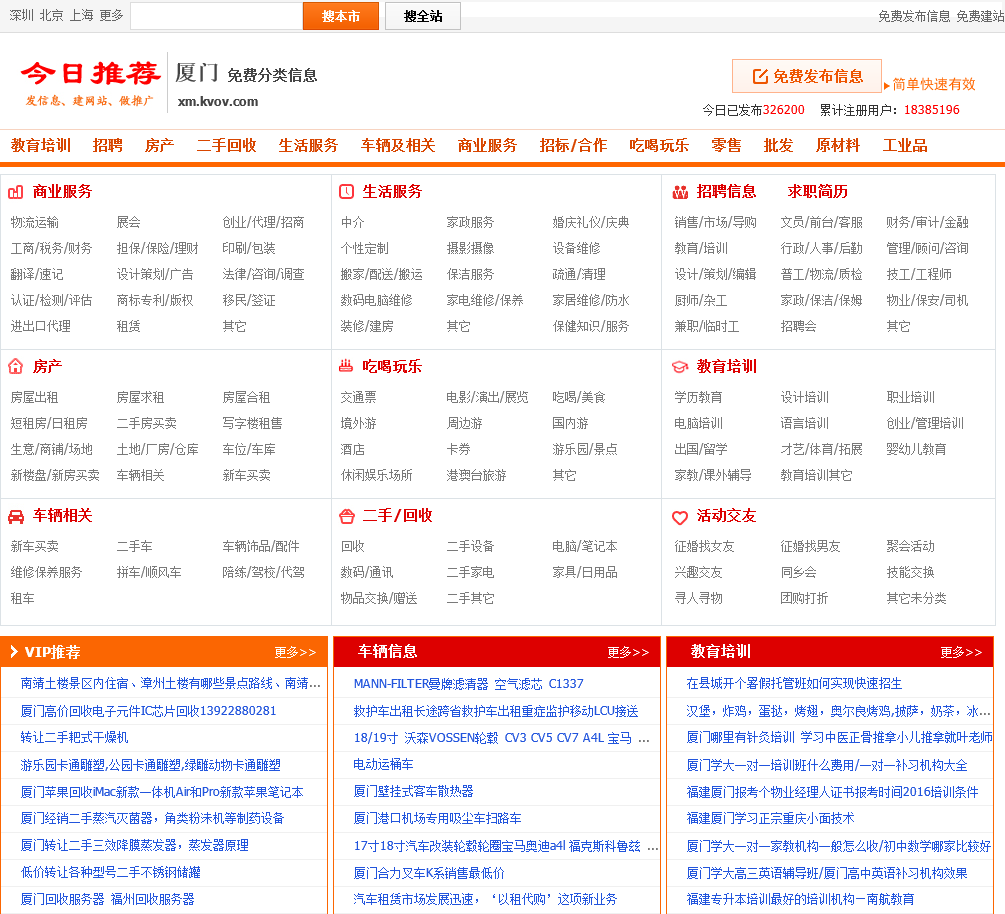Select 深圳 city link at top
This screenshot has height=914, width=1005.
(21, 15)
